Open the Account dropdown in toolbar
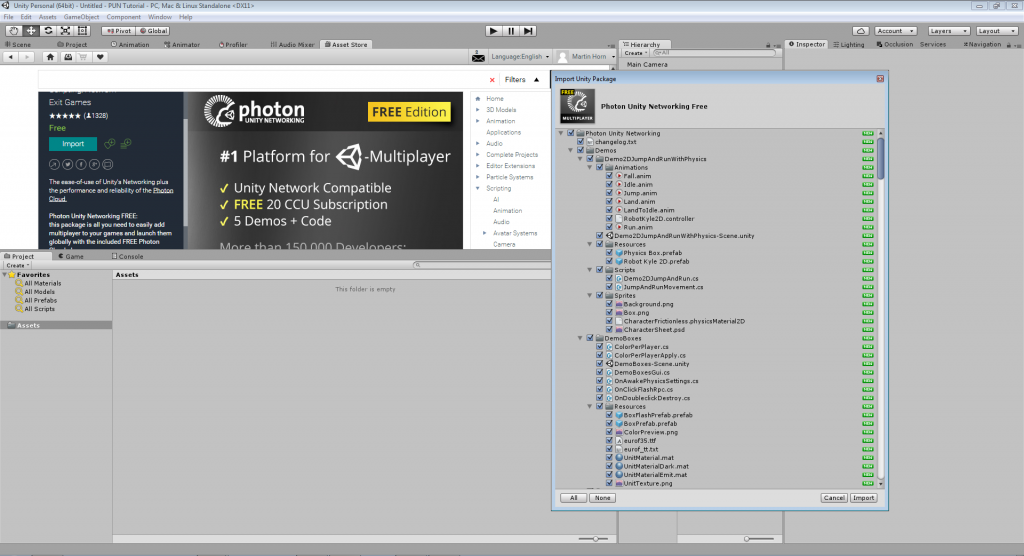The height and width of the screenshot is (556, 1024). [x=895, y=31]
